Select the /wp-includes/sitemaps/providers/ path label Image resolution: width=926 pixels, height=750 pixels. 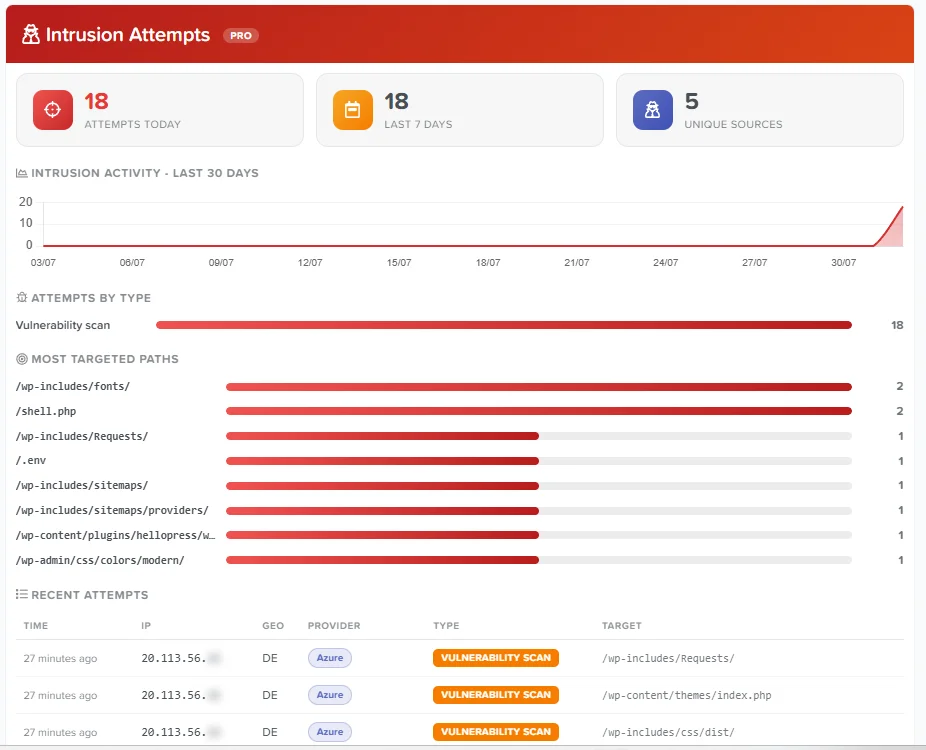(x=112, y=510)
